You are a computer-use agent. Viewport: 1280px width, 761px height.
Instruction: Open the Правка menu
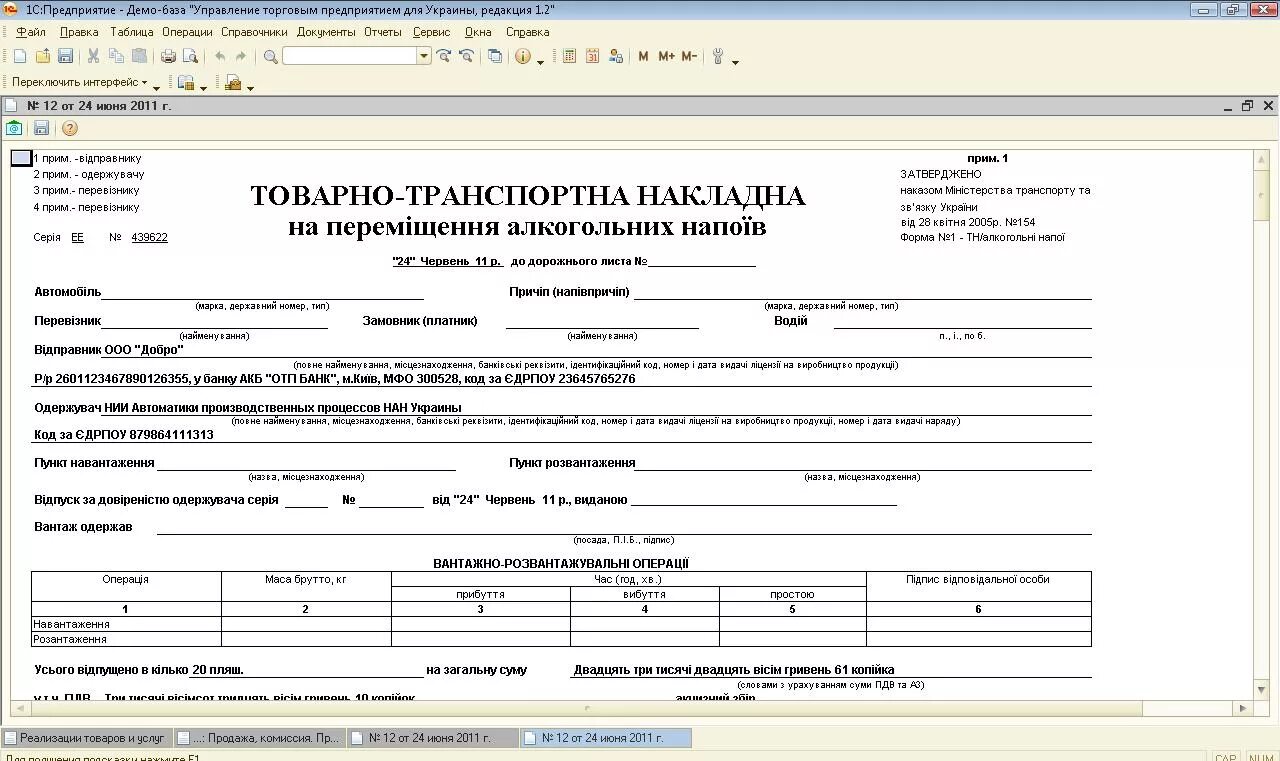click(x=79, y=32)
